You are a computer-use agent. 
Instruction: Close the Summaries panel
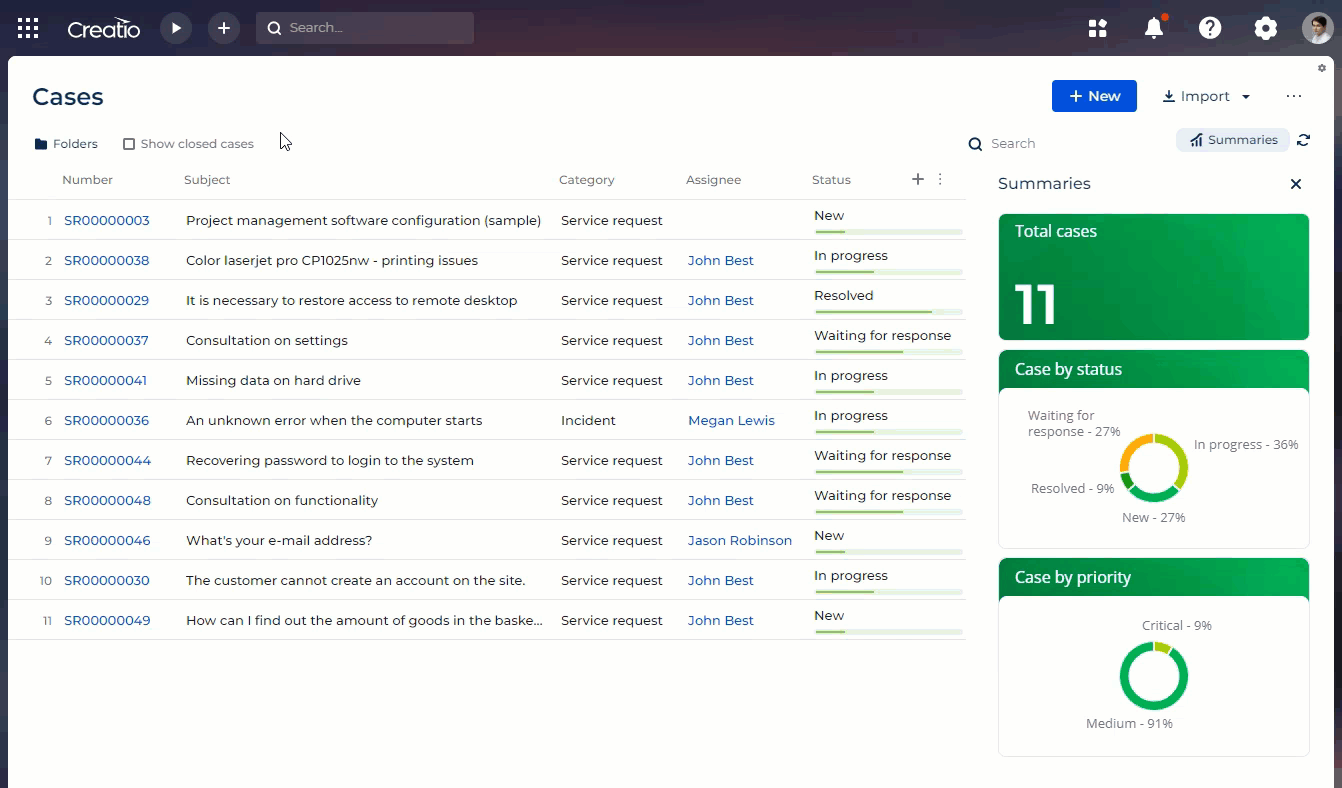click(1296, 184)
